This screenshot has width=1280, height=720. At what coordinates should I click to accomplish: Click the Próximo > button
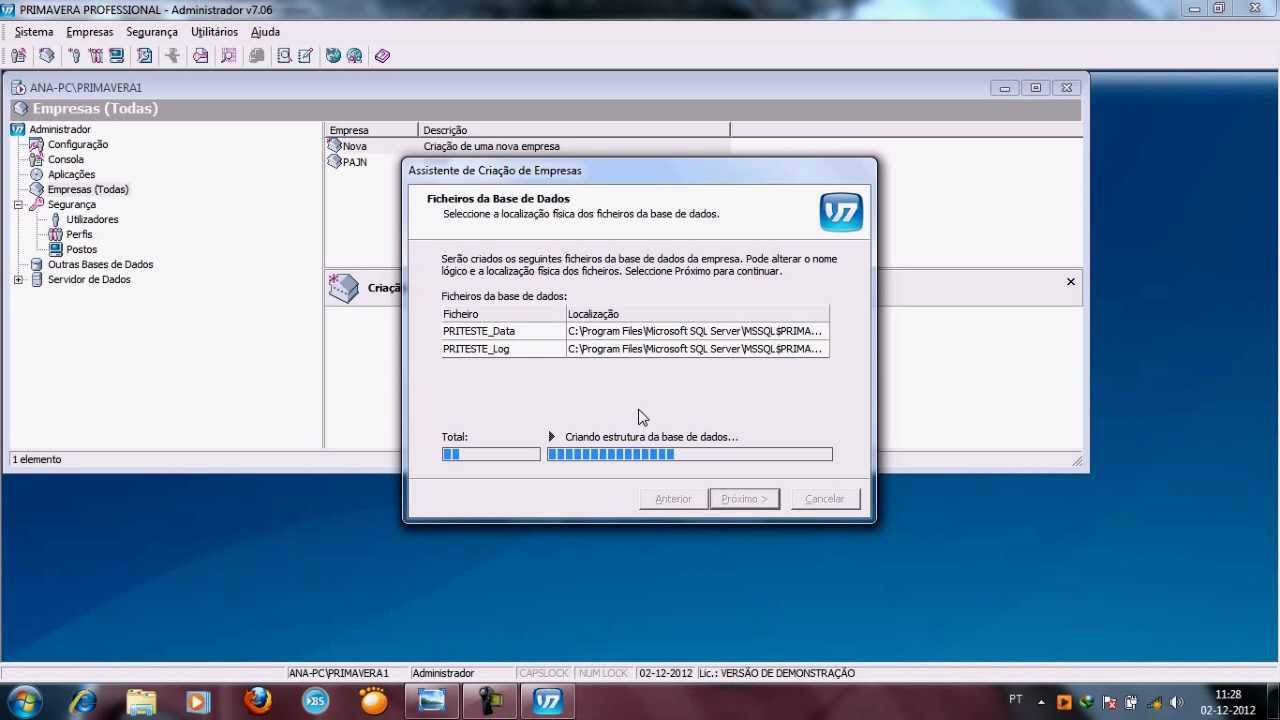[744, 498]
